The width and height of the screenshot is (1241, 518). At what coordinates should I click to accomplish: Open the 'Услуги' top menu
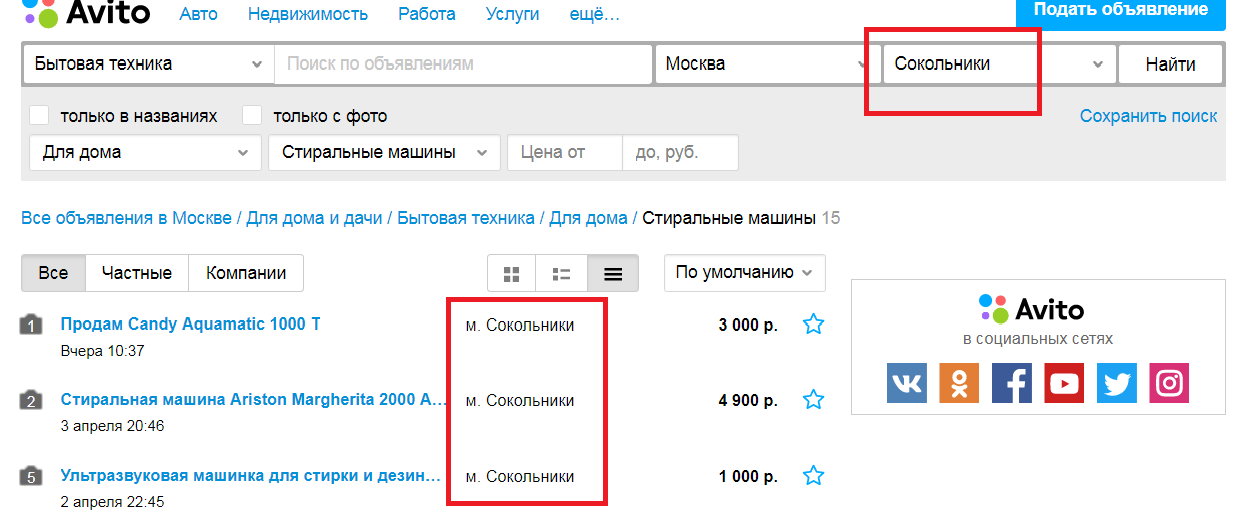pos(512,14)
